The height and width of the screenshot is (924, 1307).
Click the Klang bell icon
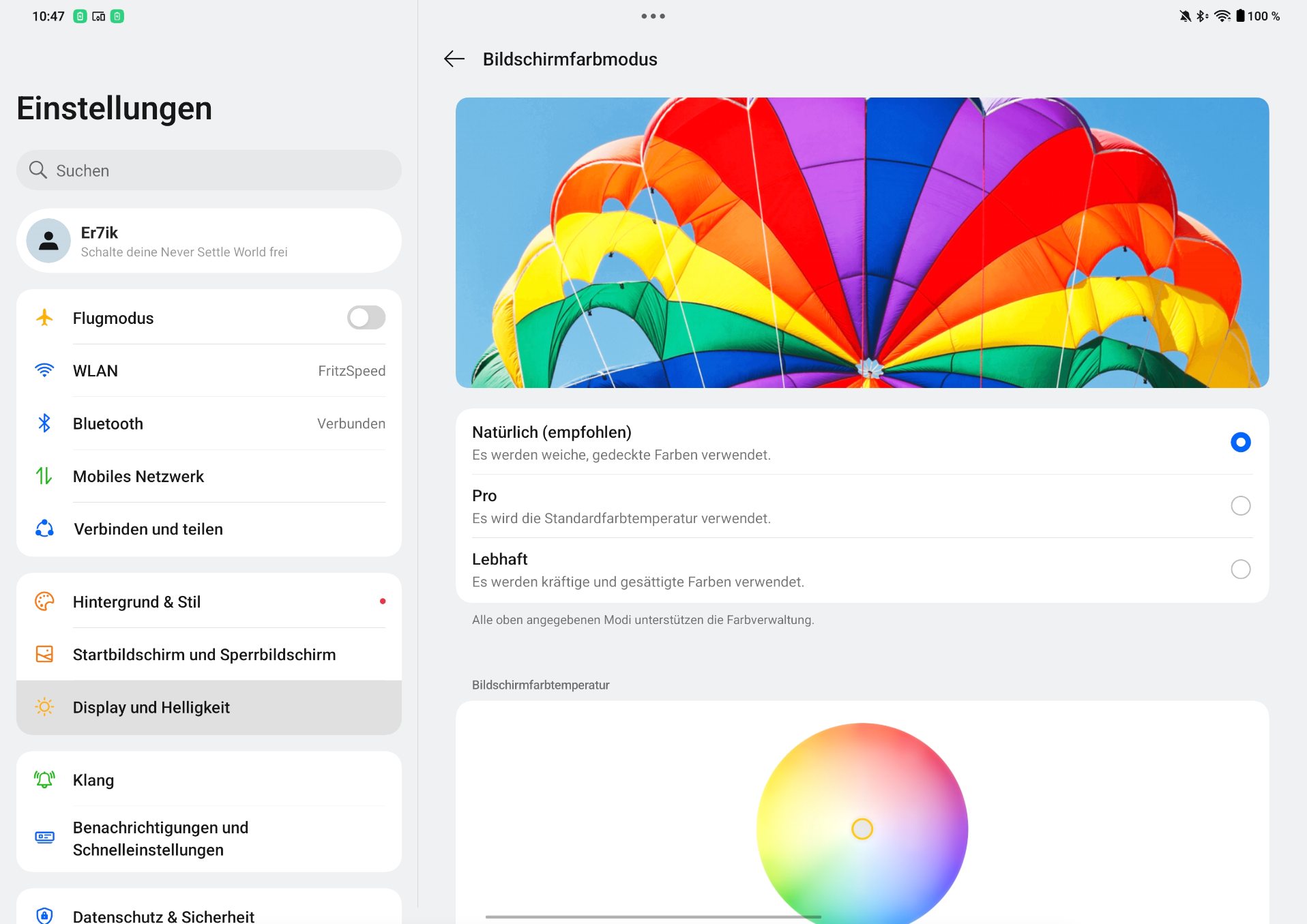[44, 779]
